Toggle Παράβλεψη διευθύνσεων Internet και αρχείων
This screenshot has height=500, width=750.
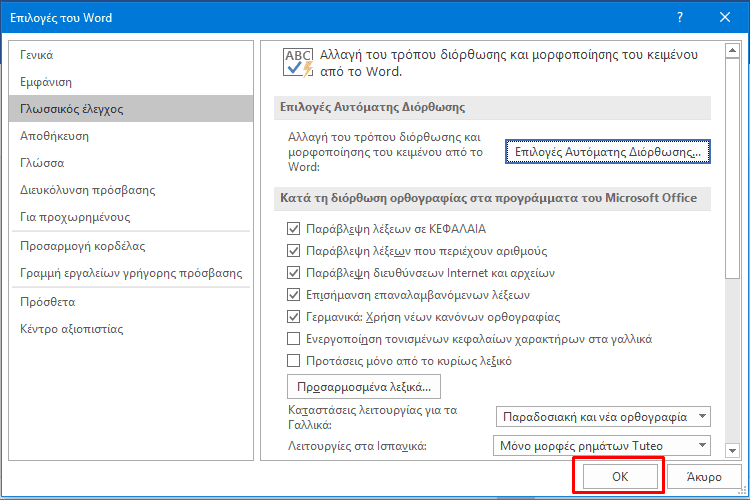[x=293, y=273]
